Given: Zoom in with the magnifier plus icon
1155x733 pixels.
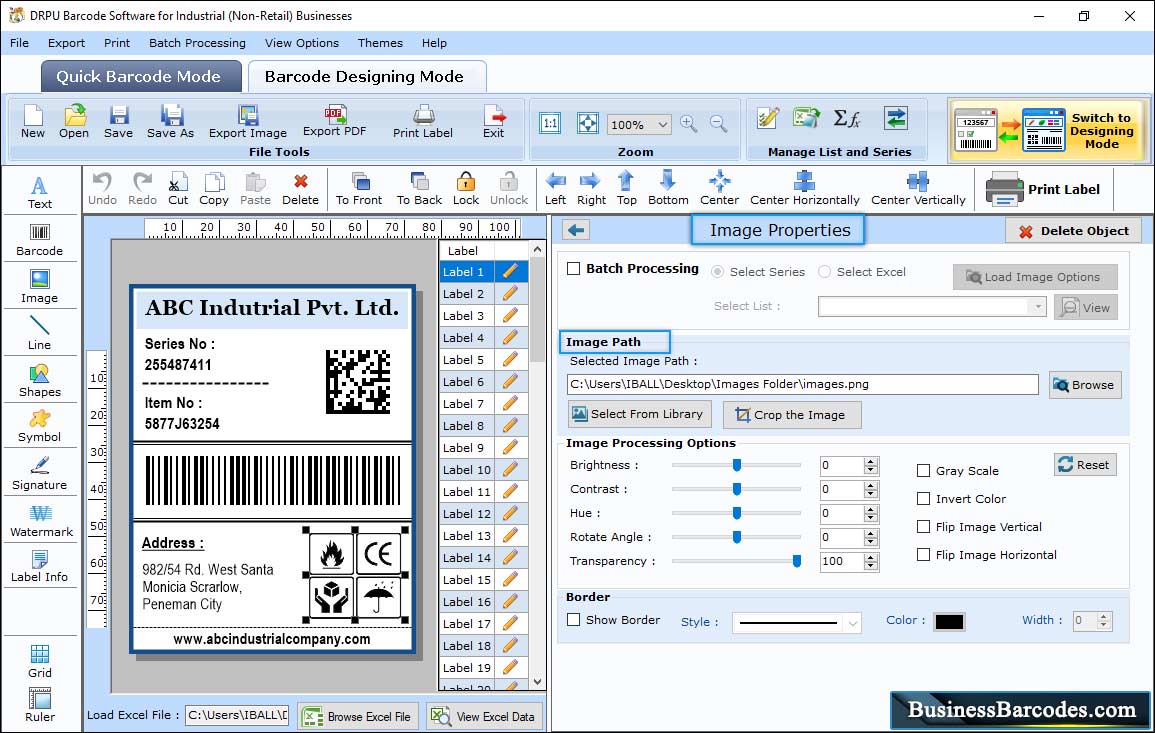Looking at the screenshot, I should coord(689,124).
